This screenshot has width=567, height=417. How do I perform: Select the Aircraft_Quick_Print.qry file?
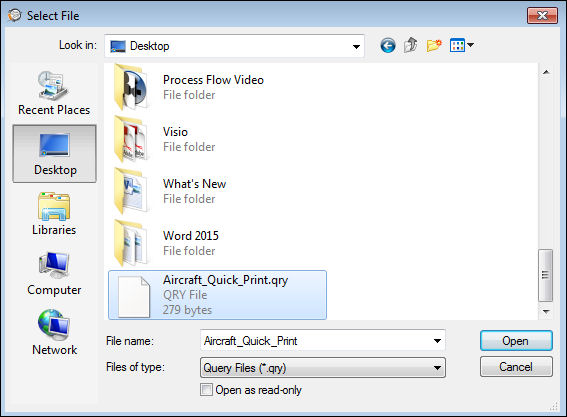tap(217, 295)
